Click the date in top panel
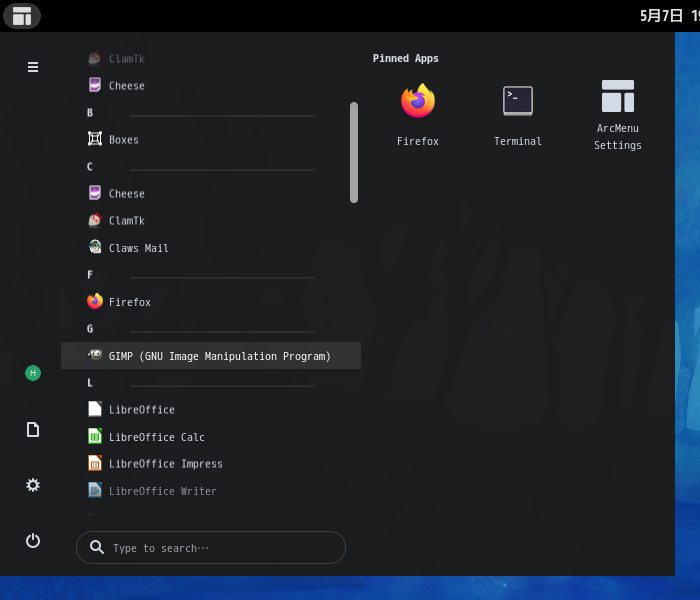700x600 pixels. tap(661, 16)
